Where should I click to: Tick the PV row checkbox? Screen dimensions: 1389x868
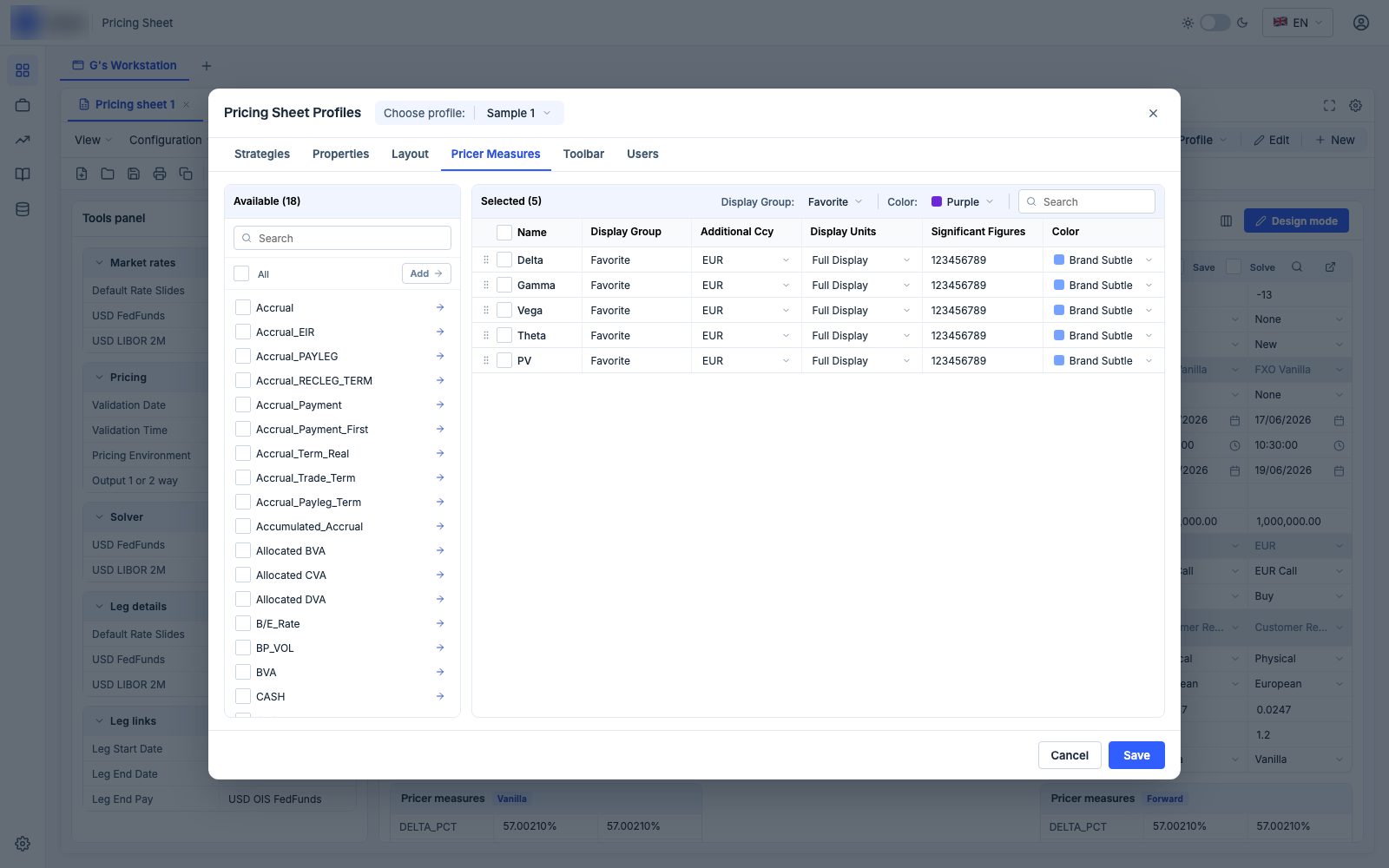(x=504, y=360)
